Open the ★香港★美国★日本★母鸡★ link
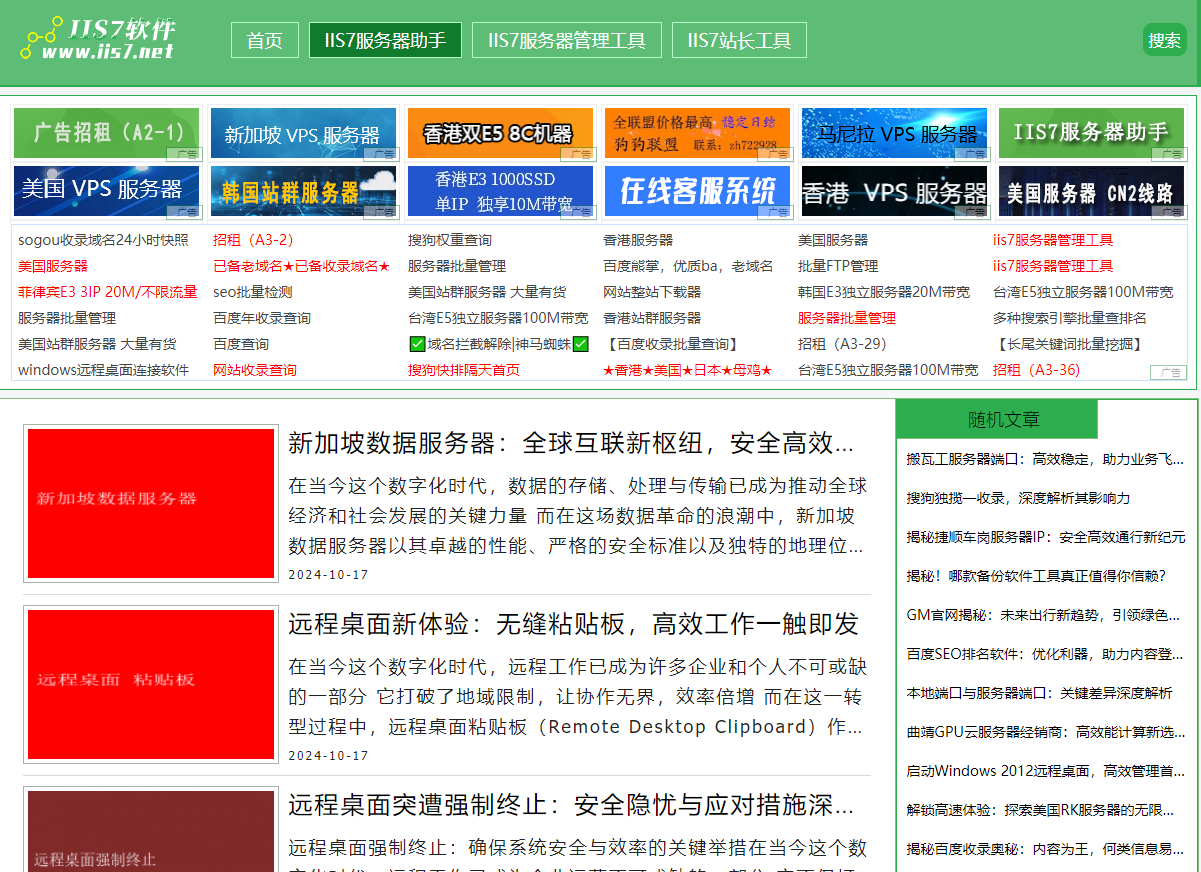The height and width of the screenshot is (872, 1201). [x=688, y=370]
